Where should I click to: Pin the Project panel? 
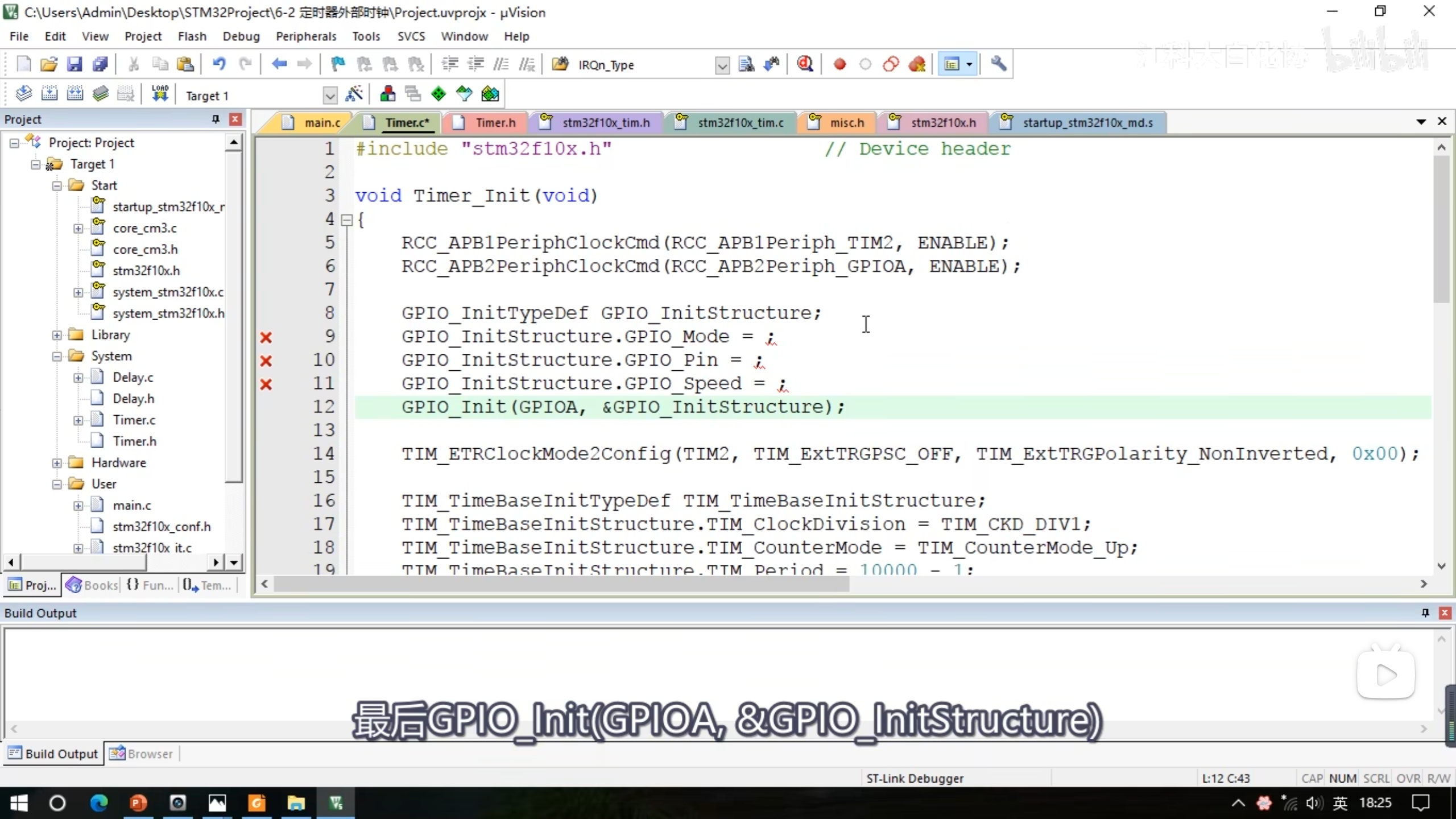pyautogui.click(x=216, y=119)
